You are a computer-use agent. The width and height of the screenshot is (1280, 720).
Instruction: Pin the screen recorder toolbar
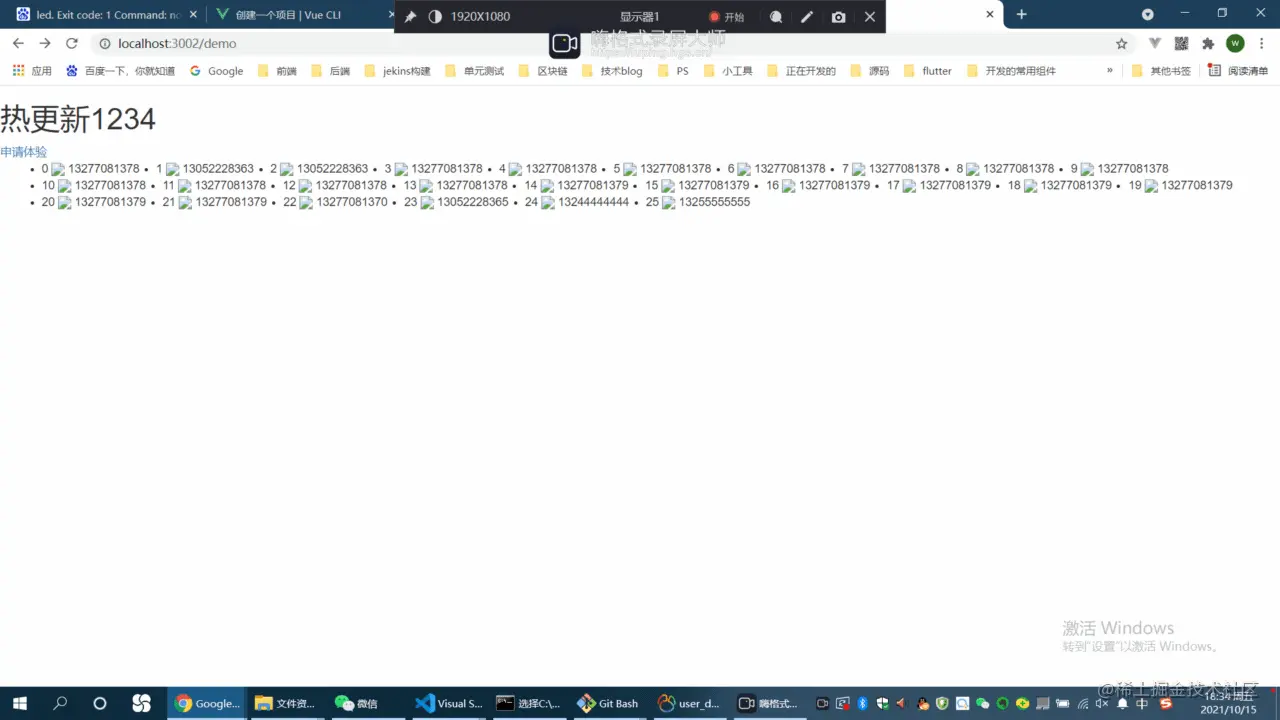(x=410, y=16)
